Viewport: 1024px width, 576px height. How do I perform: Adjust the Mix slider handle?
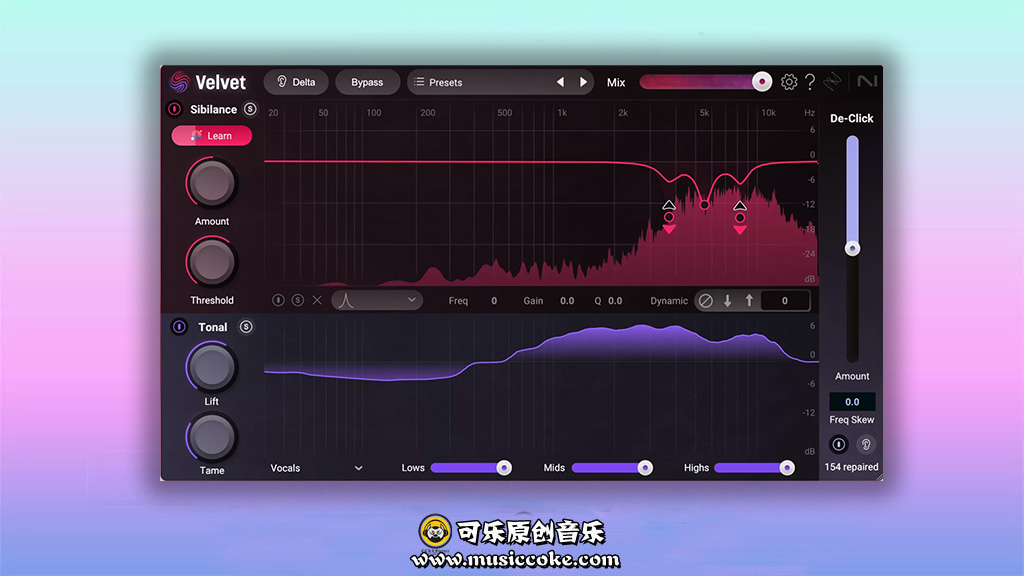click(761, 82)
